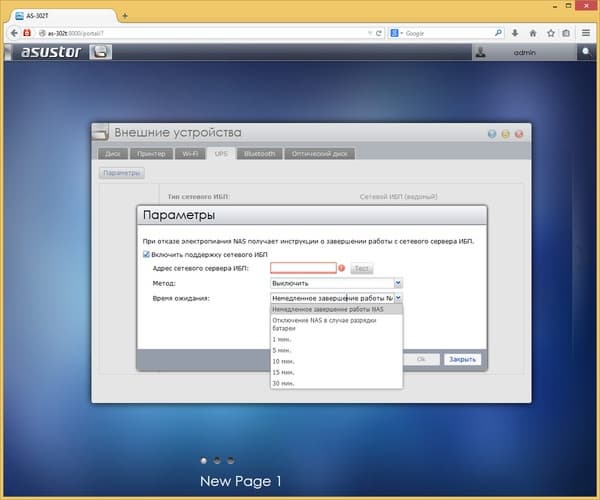Open ADM search magnifier at top right
600x500 pixels.
586,52
